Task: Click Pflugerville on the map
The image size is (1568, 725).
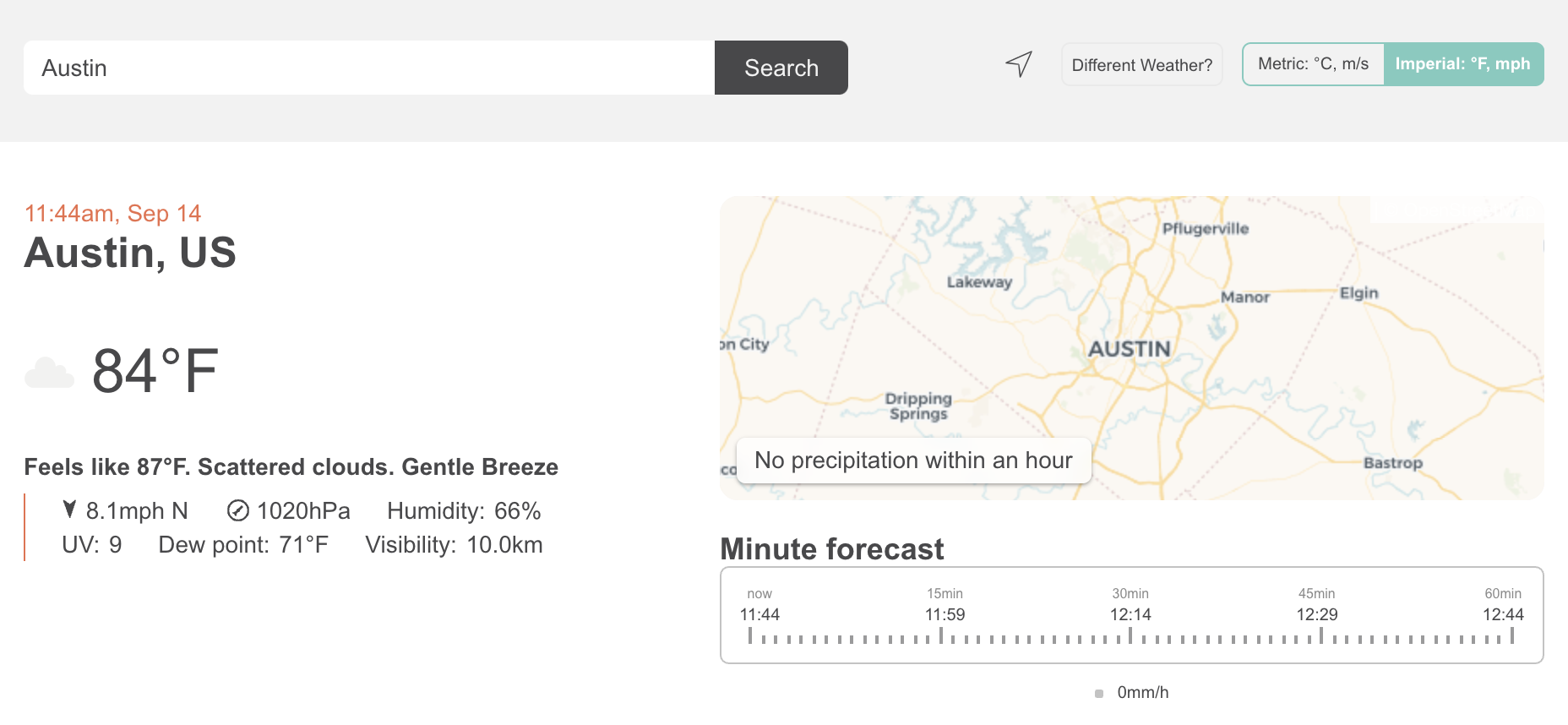Action: tap(1205, 229)
